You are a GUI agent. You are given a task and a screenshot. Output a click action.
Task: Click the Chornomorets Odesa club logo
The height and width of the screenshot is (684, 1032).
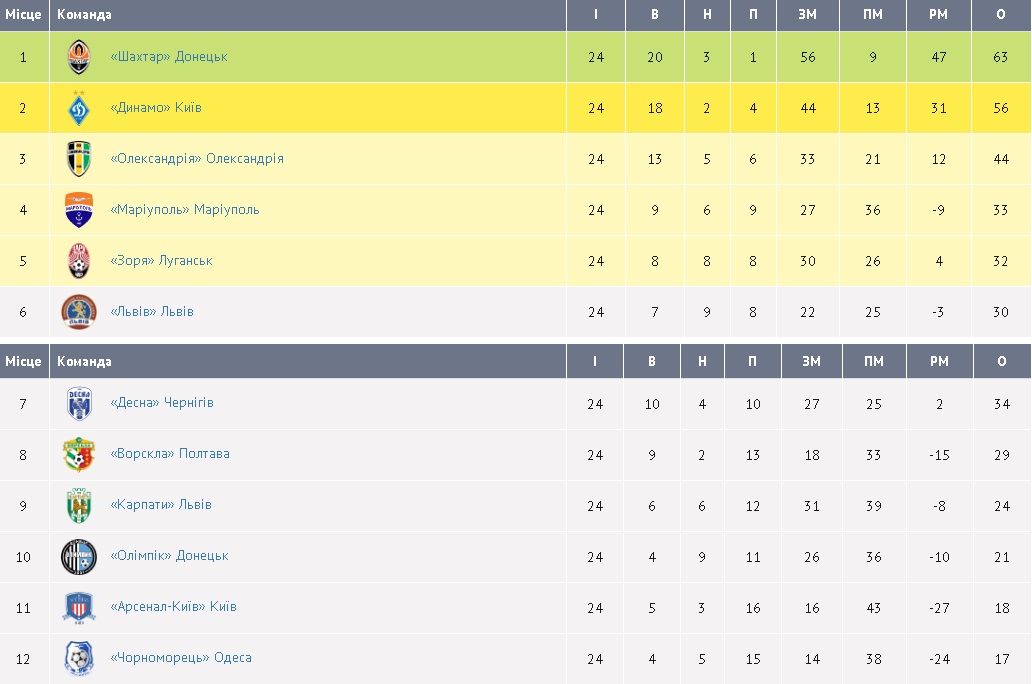[x=79, y=658]
